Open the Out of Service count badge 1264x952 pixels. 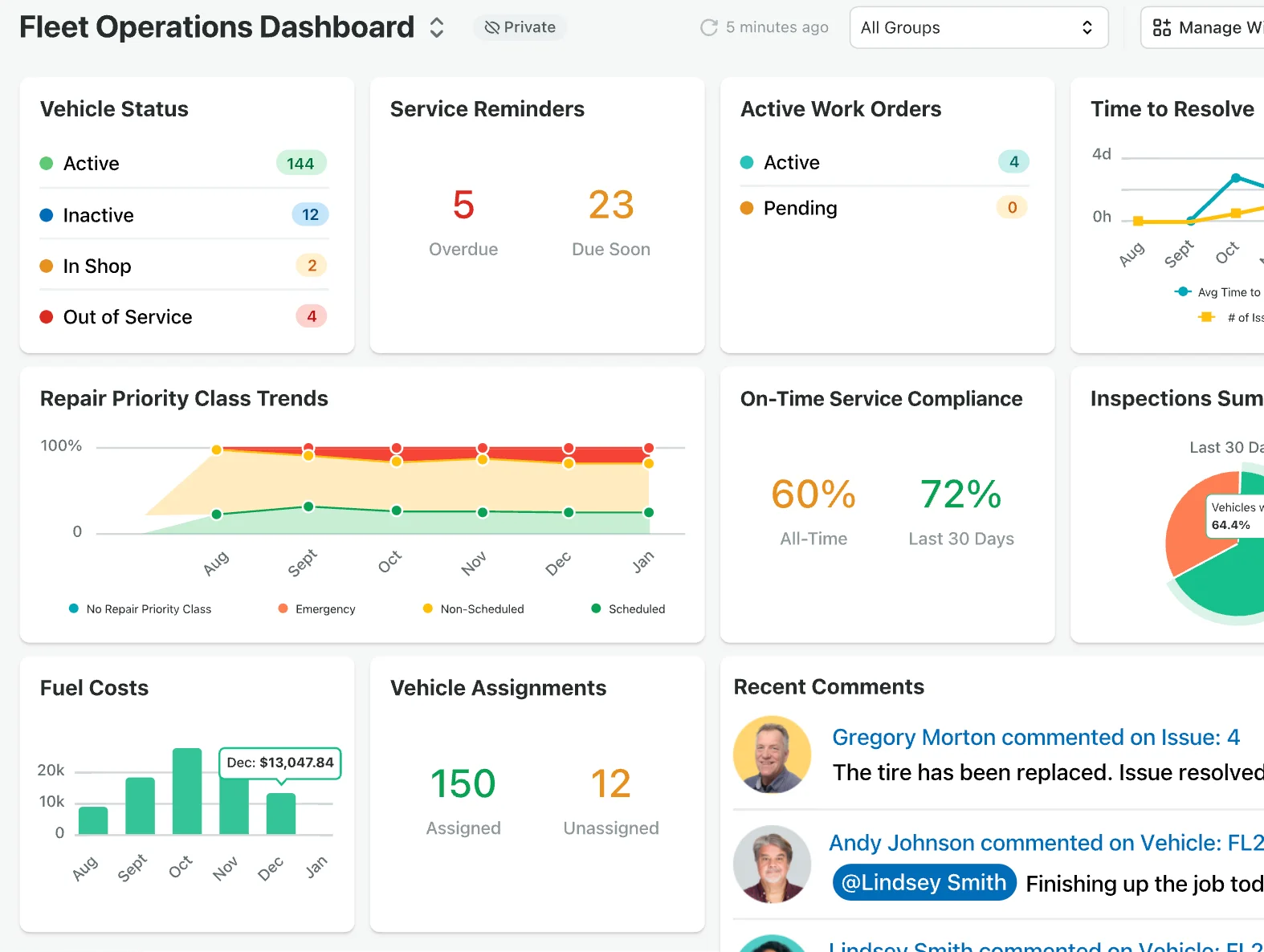click(312, 316)
